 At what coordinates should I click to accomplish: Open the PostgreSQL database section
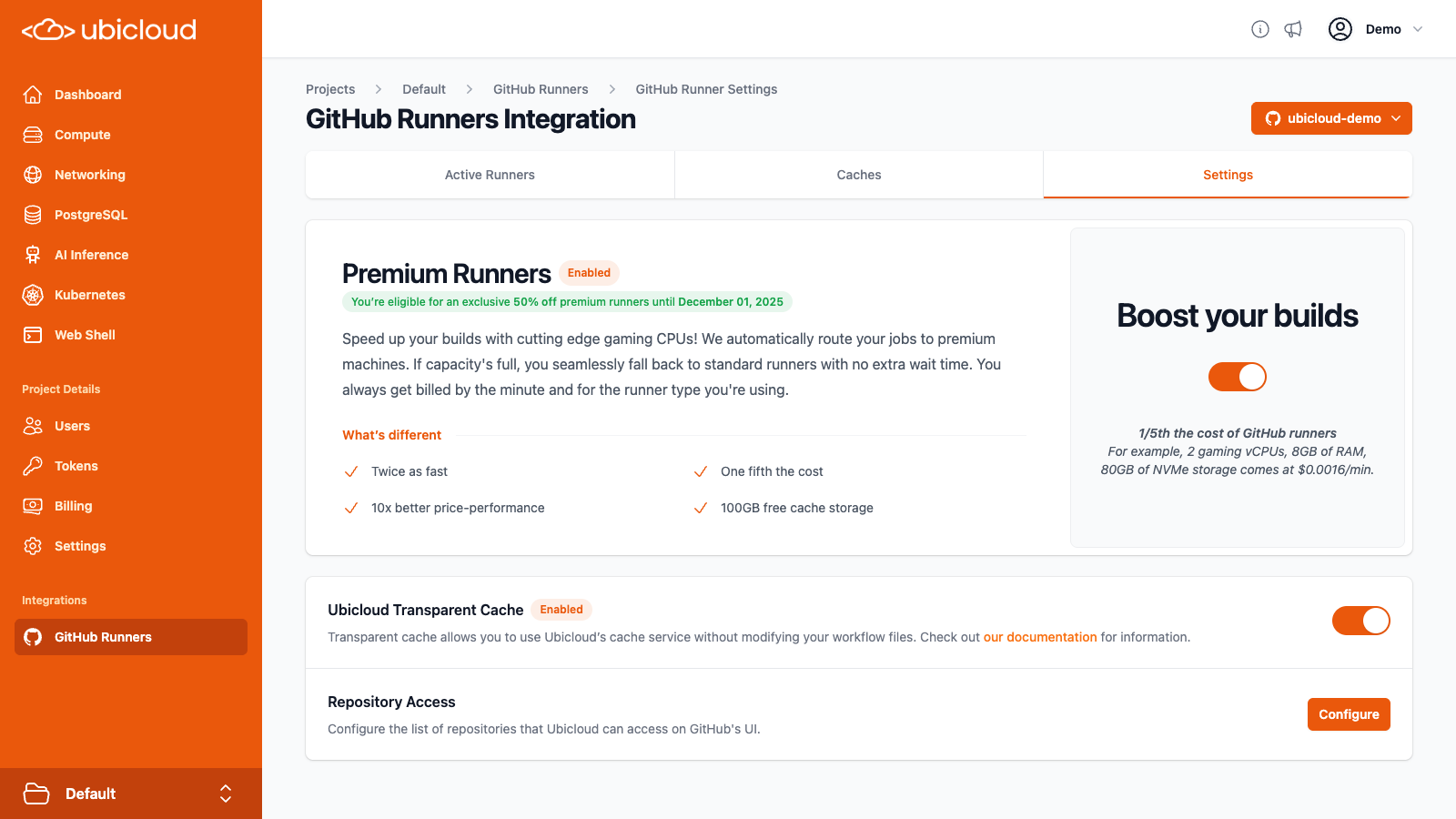point(91,215)
